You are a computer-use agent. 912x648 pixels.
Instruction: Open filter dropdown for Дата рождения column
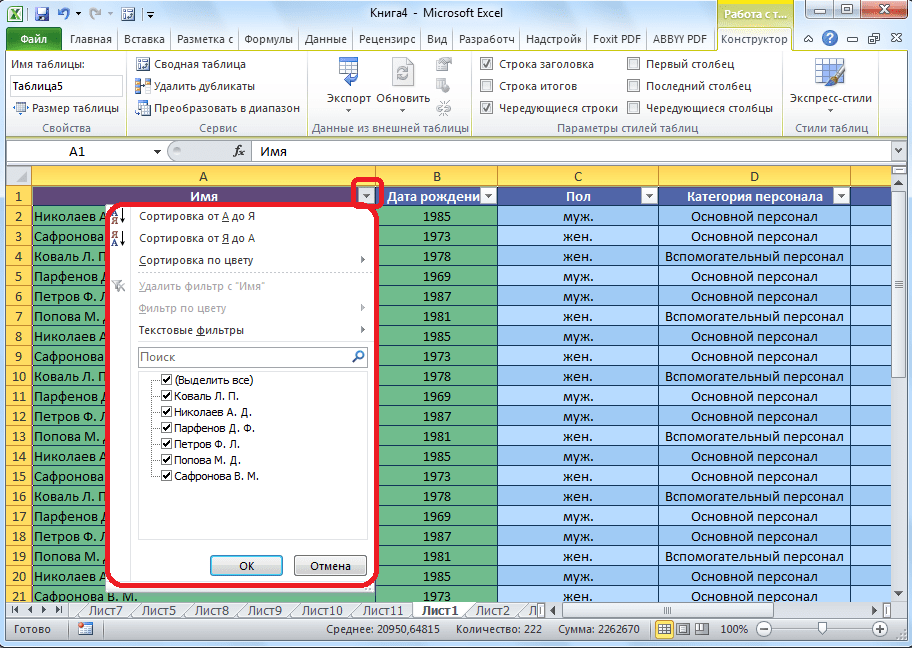[487, 197]
